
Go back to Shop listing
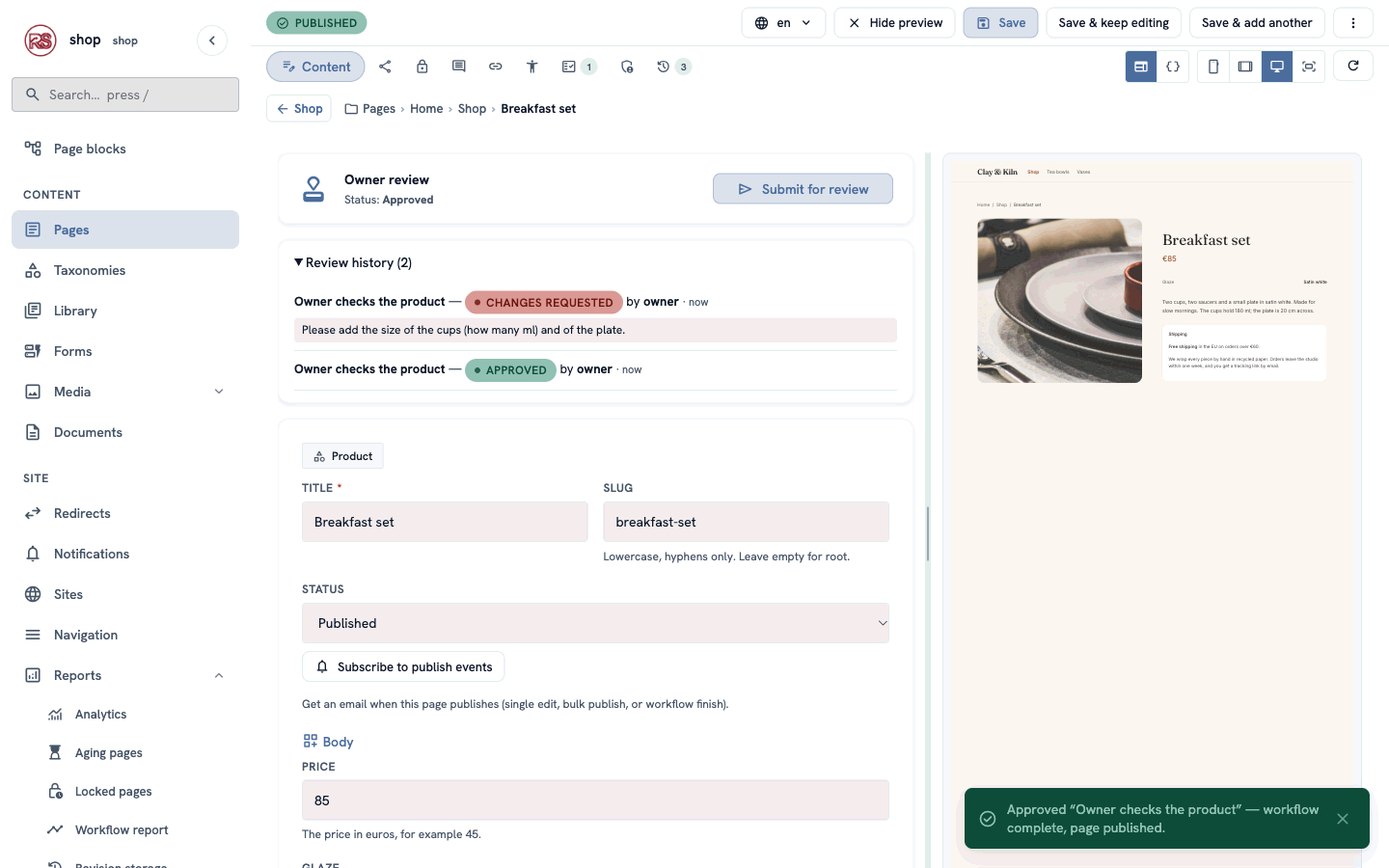[299, 109]
